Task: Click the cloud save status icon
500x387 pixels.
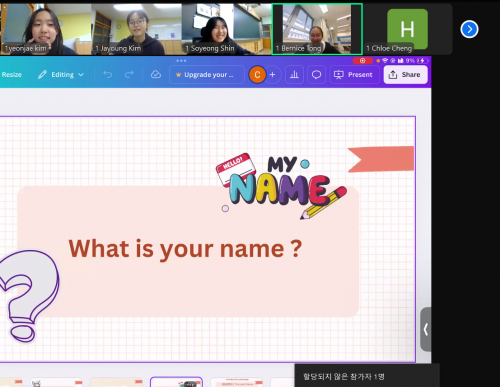Action: tap(156, 74)
